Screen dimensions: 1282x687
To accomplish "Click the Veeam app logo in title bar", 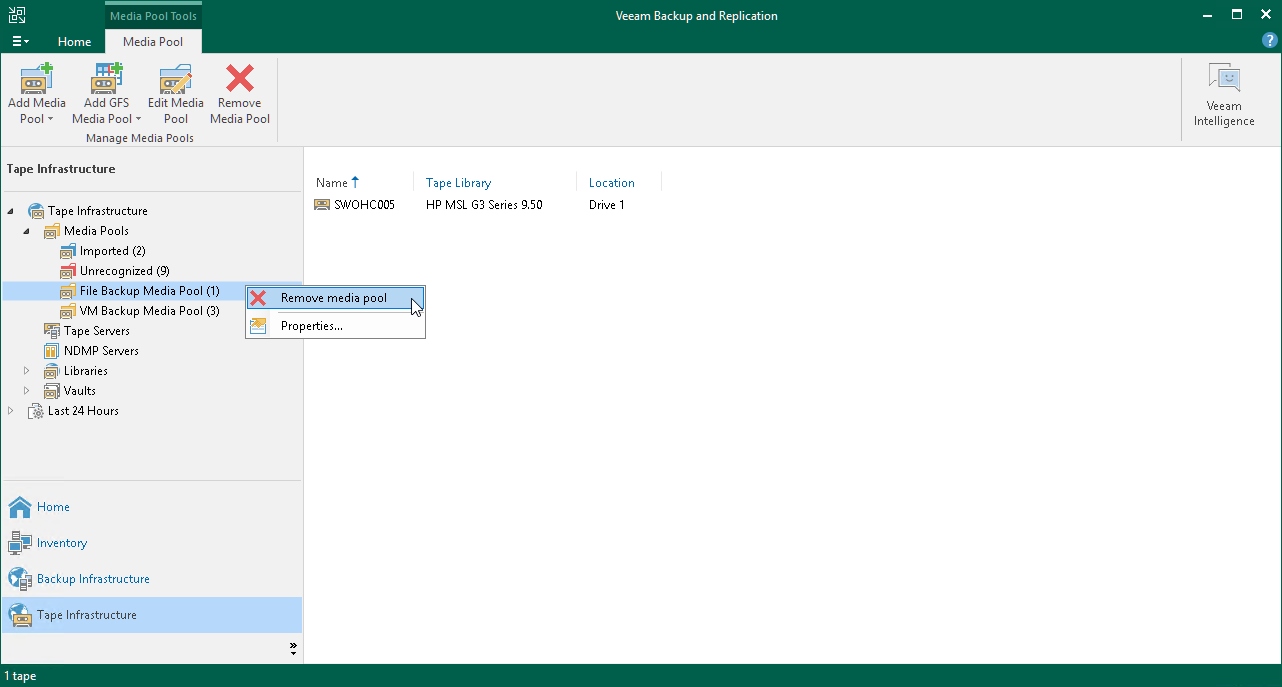I will [x=15, y=15].
